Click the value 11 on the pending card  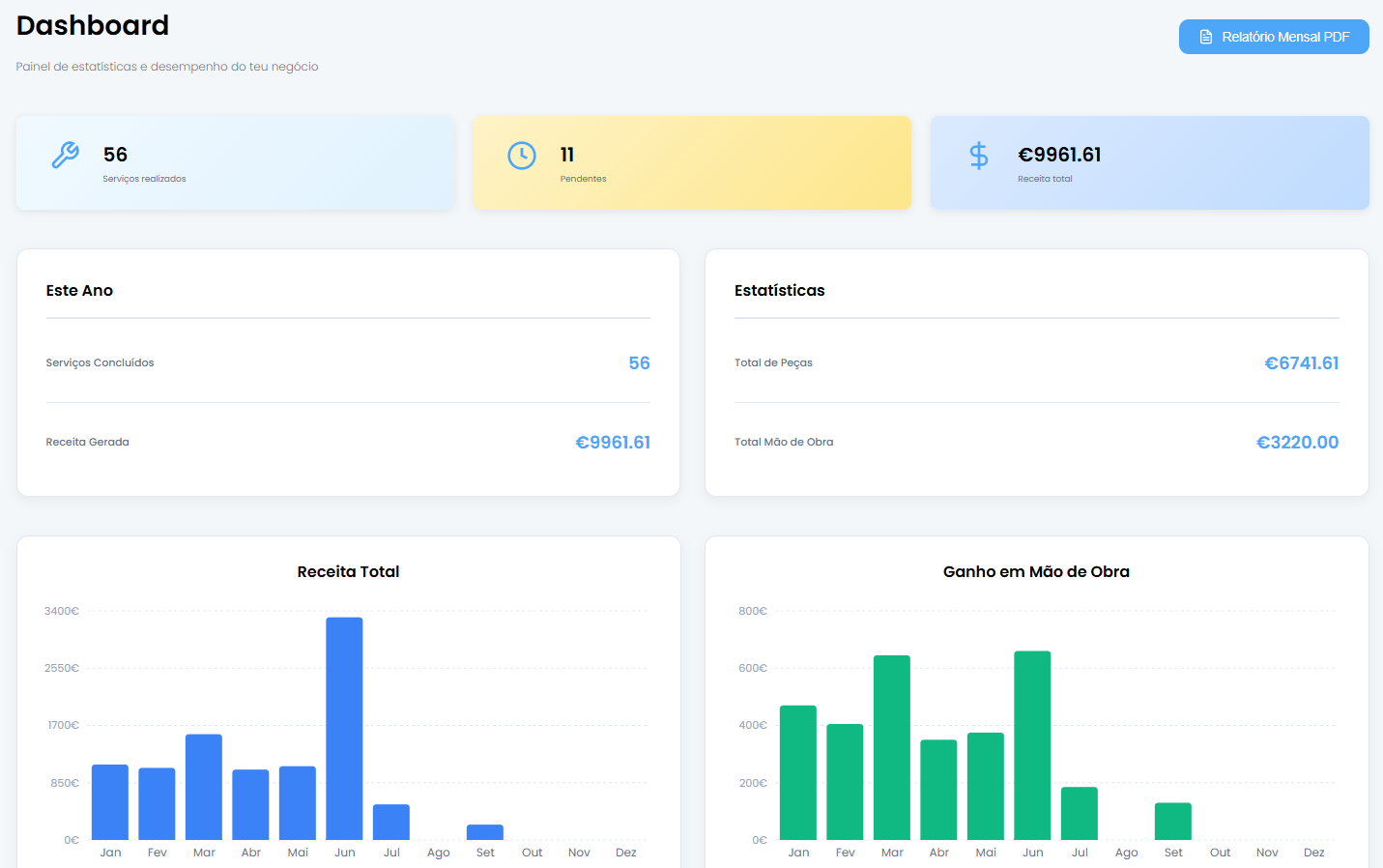pos(567,155)
